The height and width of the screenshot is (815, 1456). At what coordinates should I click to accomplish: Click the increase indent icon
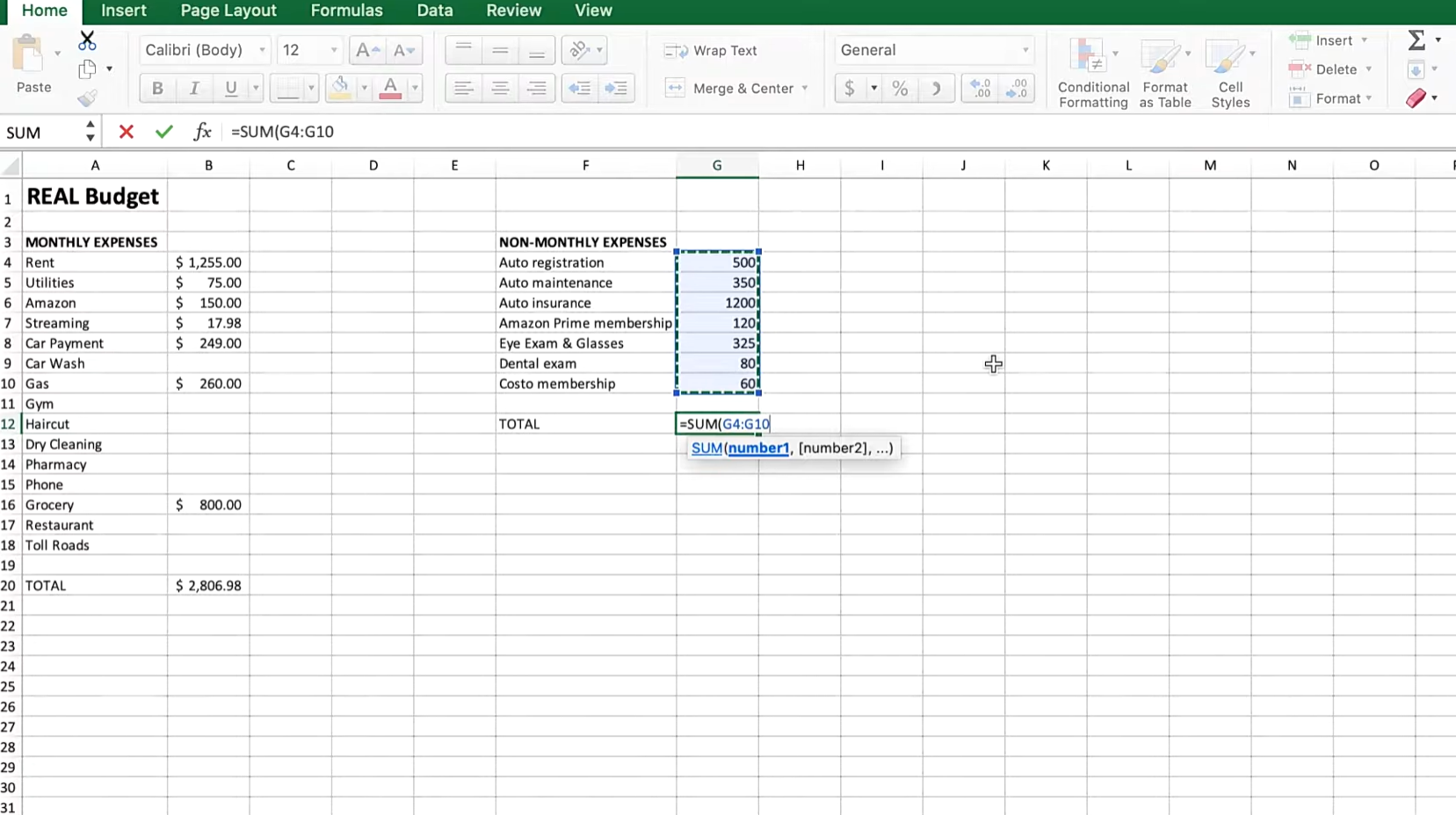point(617,88)
